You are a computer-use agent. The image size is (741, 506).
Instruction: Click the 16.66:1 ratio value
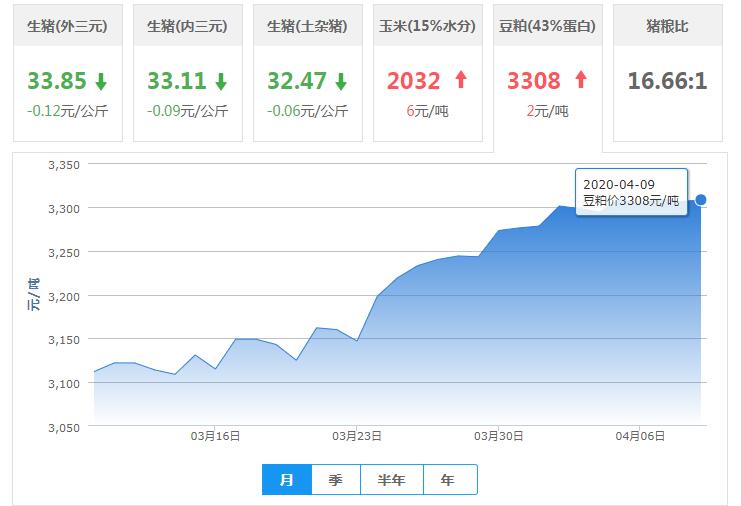[x=668, y=80]
